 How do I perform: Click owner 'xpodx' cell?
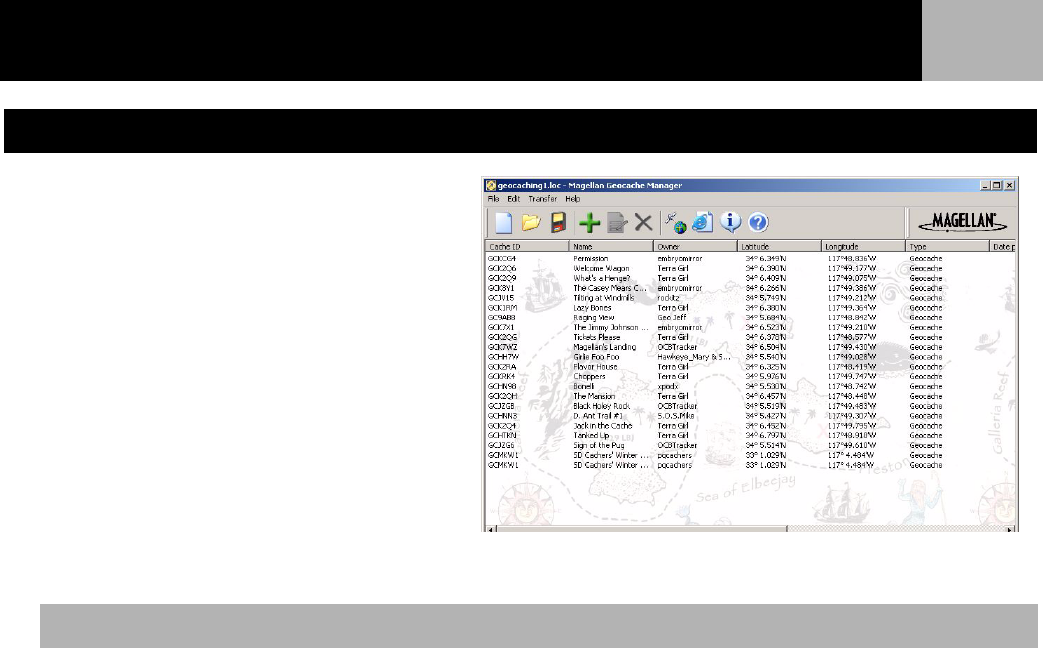[x=668, y=387]
